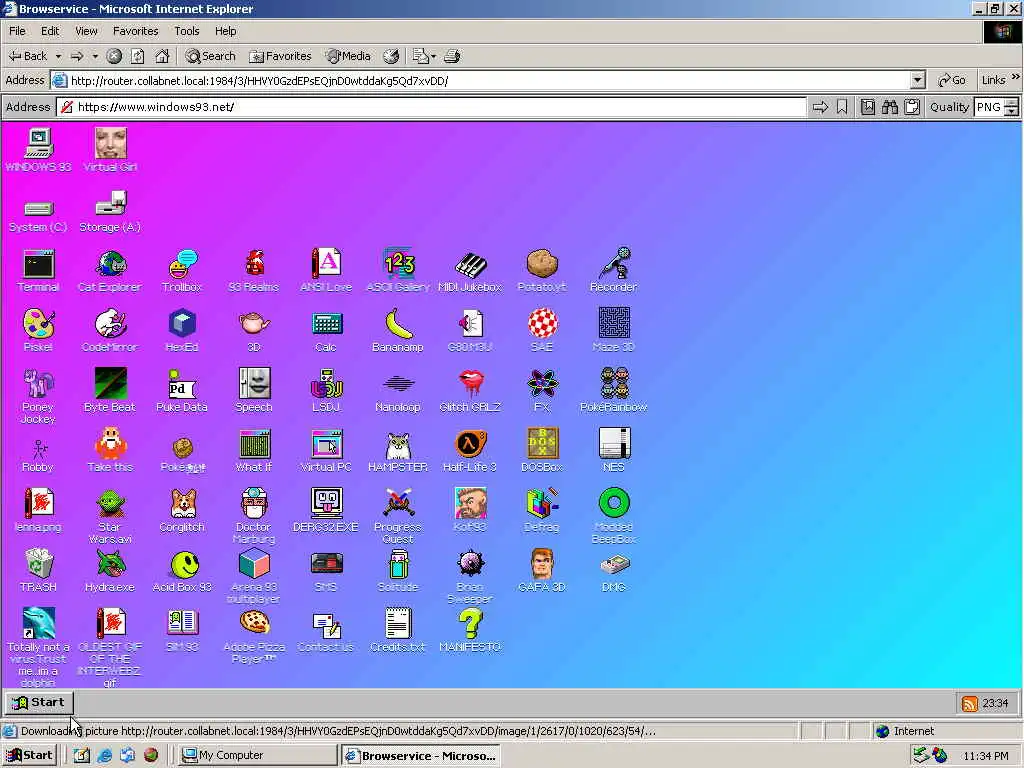Click the Browservice find binoculars icon

889,107
